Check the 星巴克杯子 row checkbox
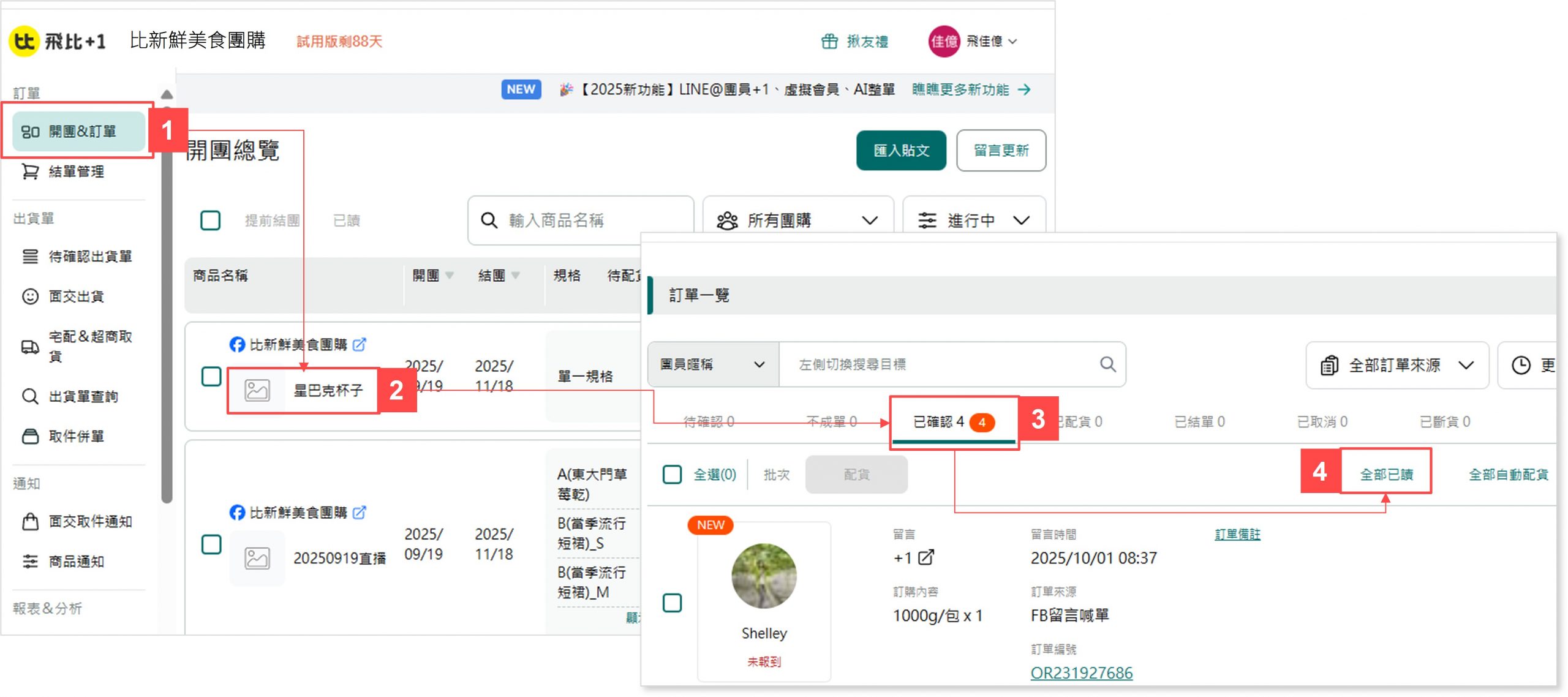 [211, 376]
